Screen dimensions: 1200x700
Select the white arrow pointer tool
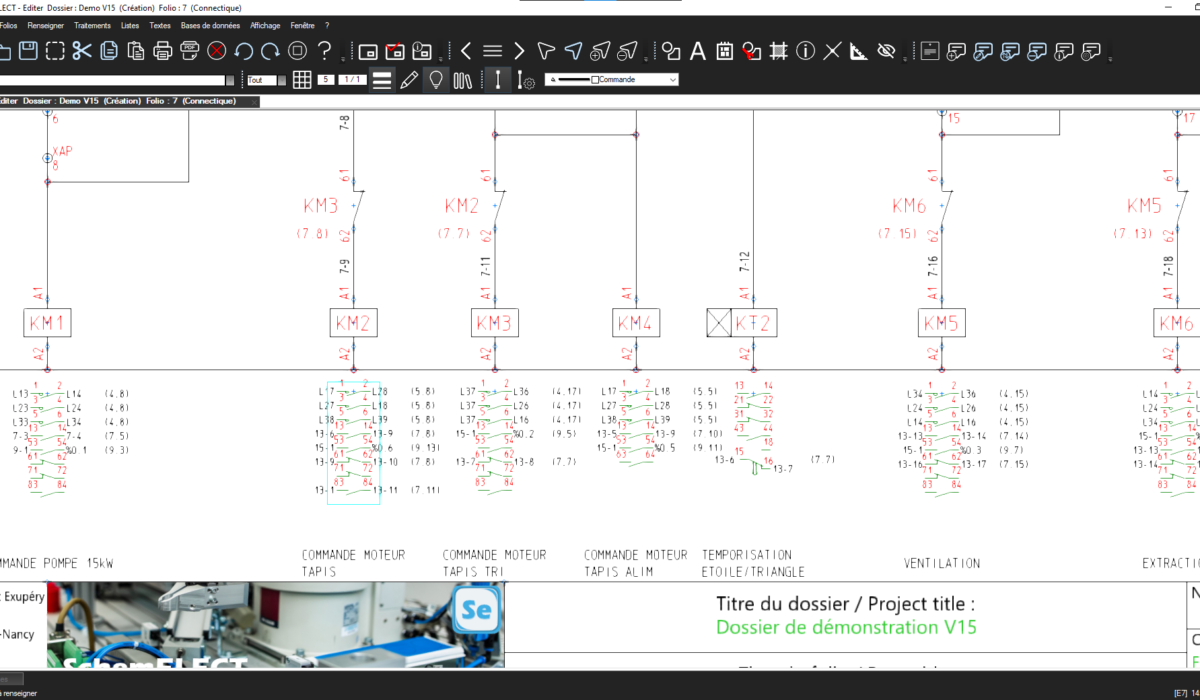click(546, 50)
